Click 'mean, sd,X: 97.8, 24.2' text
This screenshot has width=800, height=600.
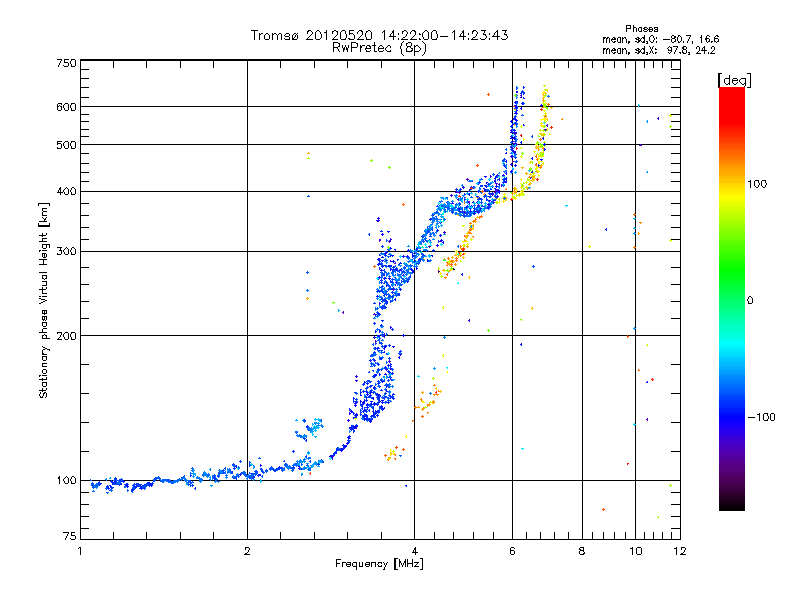click(x=659, y=50)
